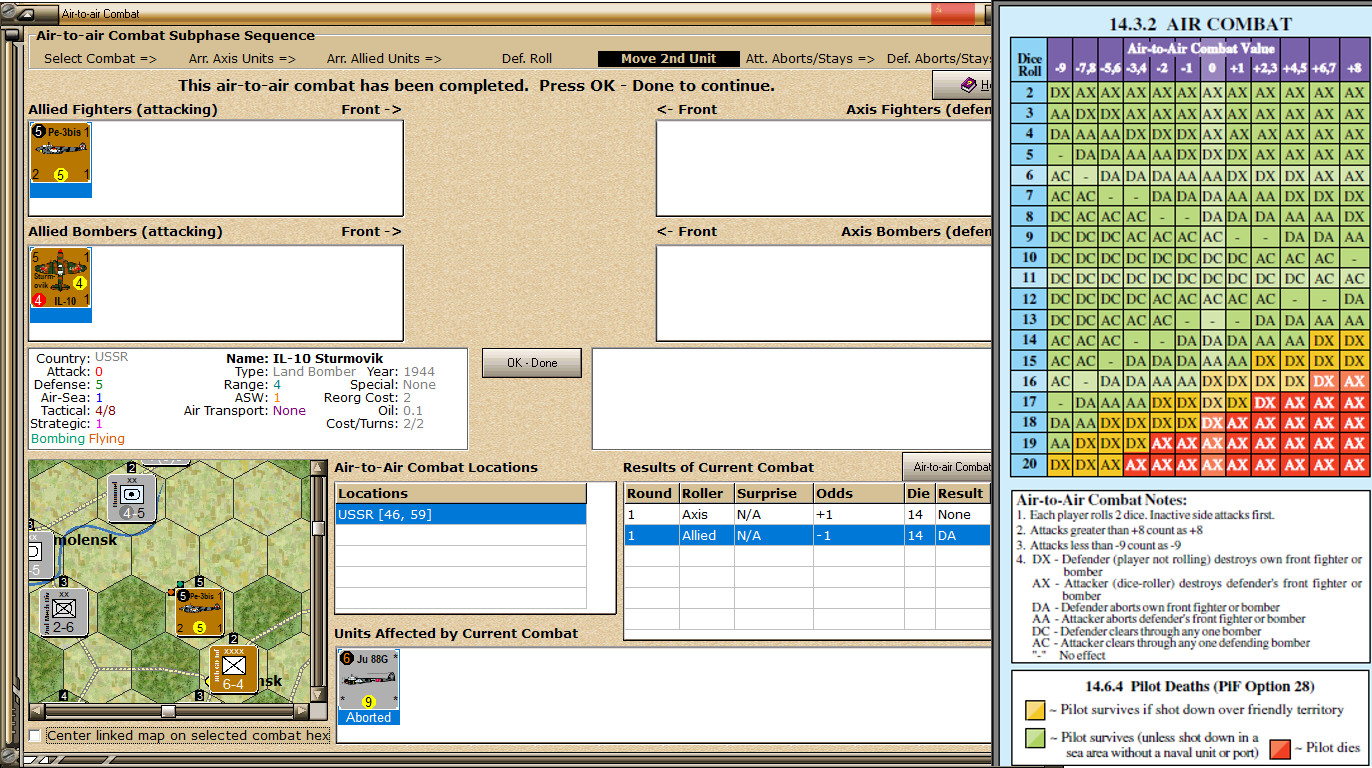
Task: Click the map's vertical scrollbar thumb
Action: [319, 527]
